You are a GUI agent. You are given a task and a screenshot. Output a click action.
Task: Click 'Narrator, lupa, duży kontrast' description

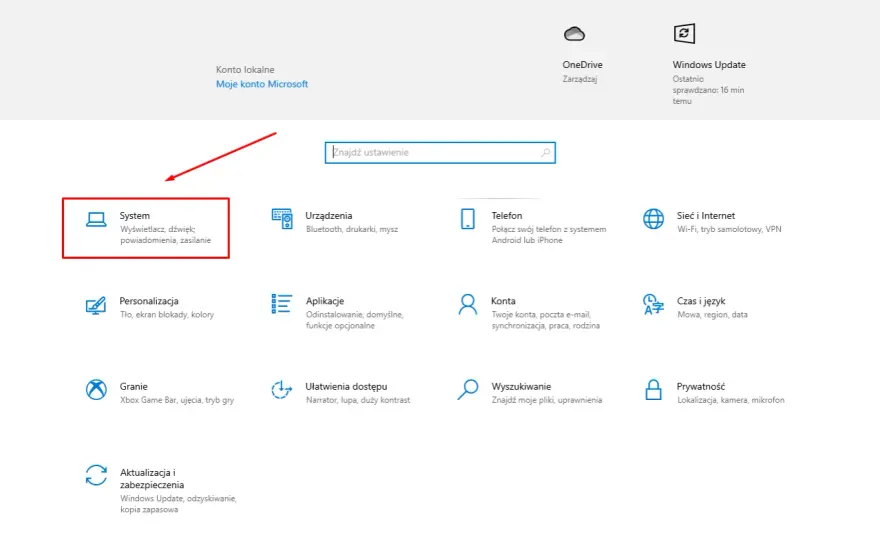[358, 400]
